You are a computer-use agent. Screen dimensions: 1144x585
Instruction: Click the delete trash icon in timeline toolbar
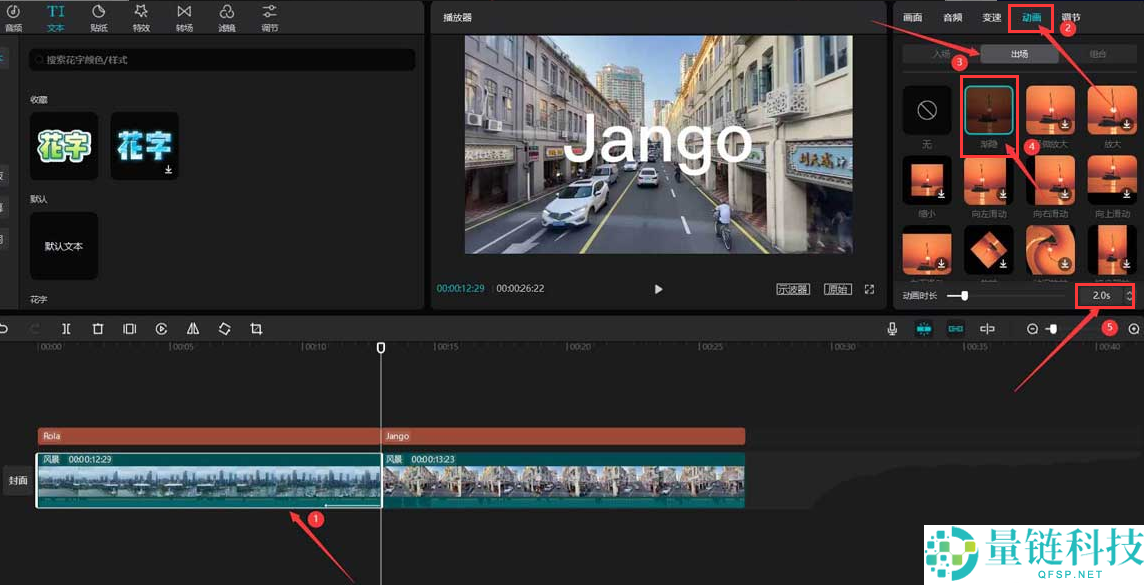tap(98, 329)
